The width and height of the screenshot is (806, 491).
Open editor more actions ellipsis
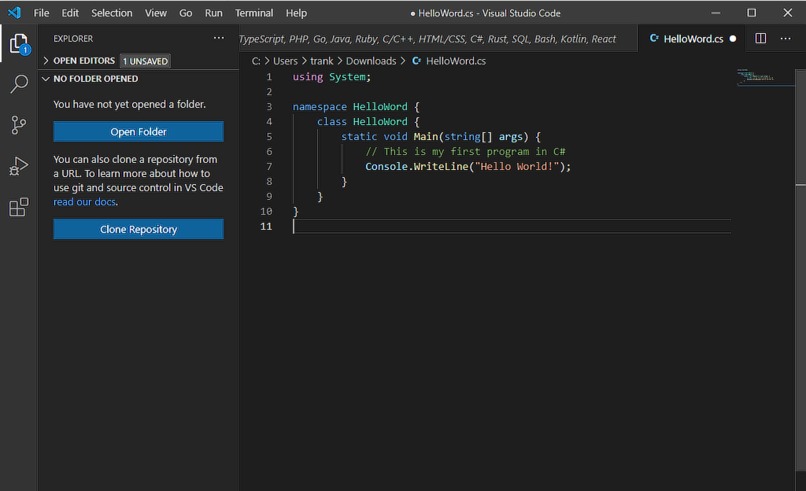785,39
